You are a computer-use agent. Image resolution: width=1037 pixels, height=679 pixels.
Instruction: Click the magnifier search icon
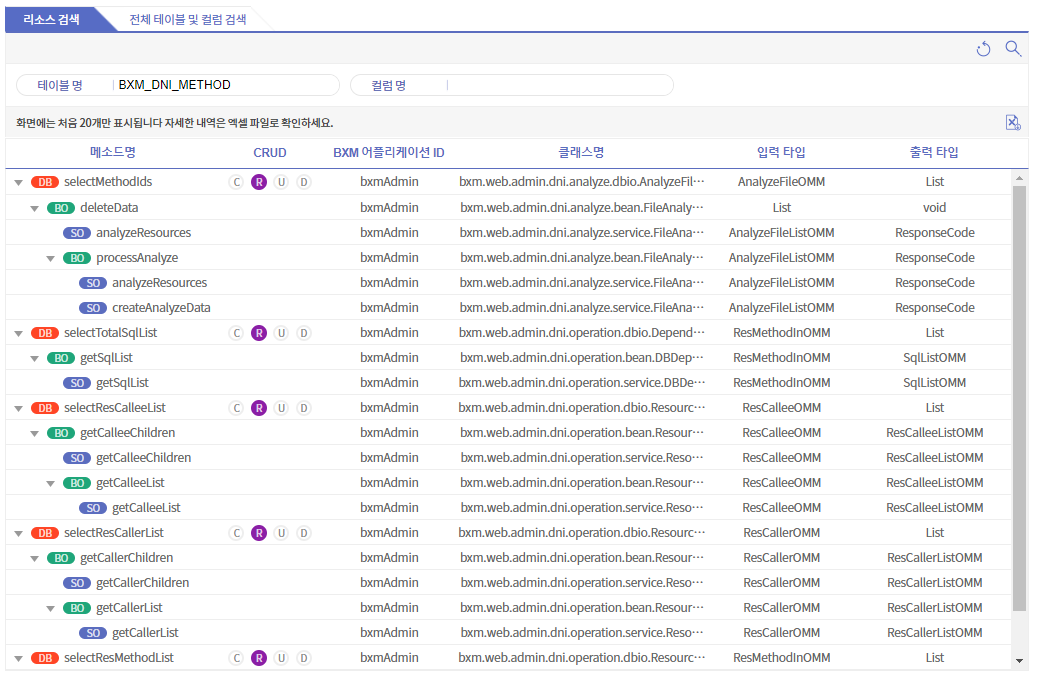coord(1013,48)
